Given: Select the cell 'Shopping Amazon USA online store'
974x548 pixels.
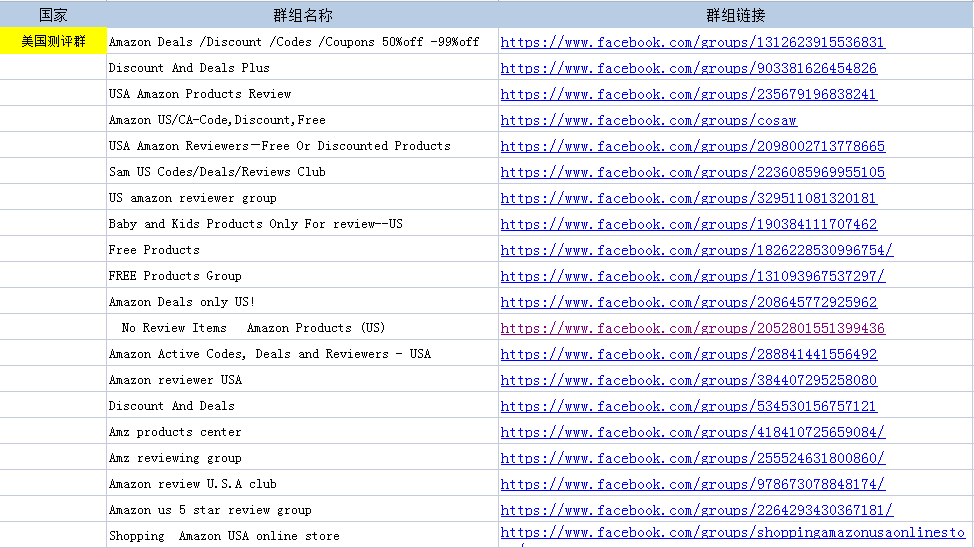Looking at the screenshot, I should pyautogui.click(x=303, y=535).
